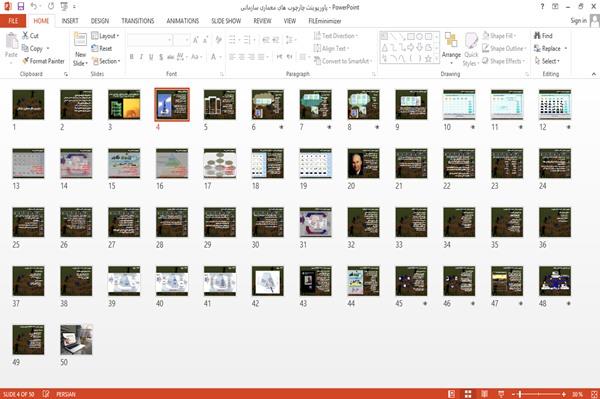Apply Bold formatting
This screenshot has height=399, width=600.
tap(132, 57)
